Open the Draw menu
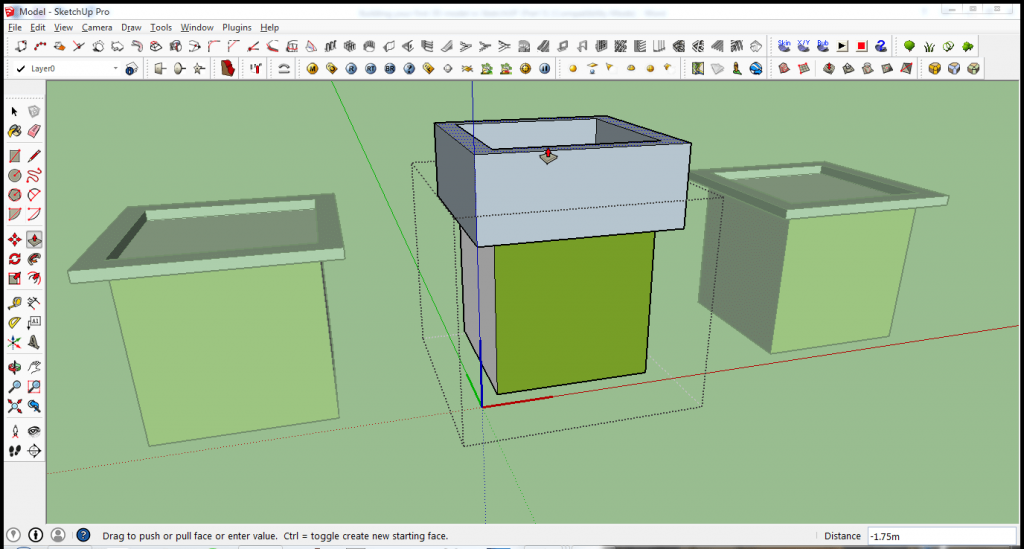Image resolution: width=1024 pixels, height=549 pixels. click(x=131, y=27)
